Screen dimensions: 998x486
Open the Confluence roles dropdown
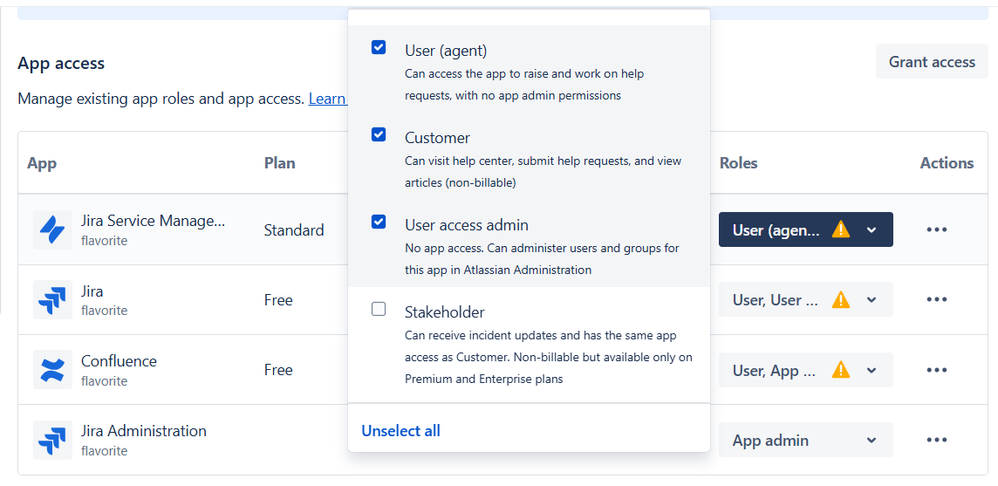tap(806, 370)
